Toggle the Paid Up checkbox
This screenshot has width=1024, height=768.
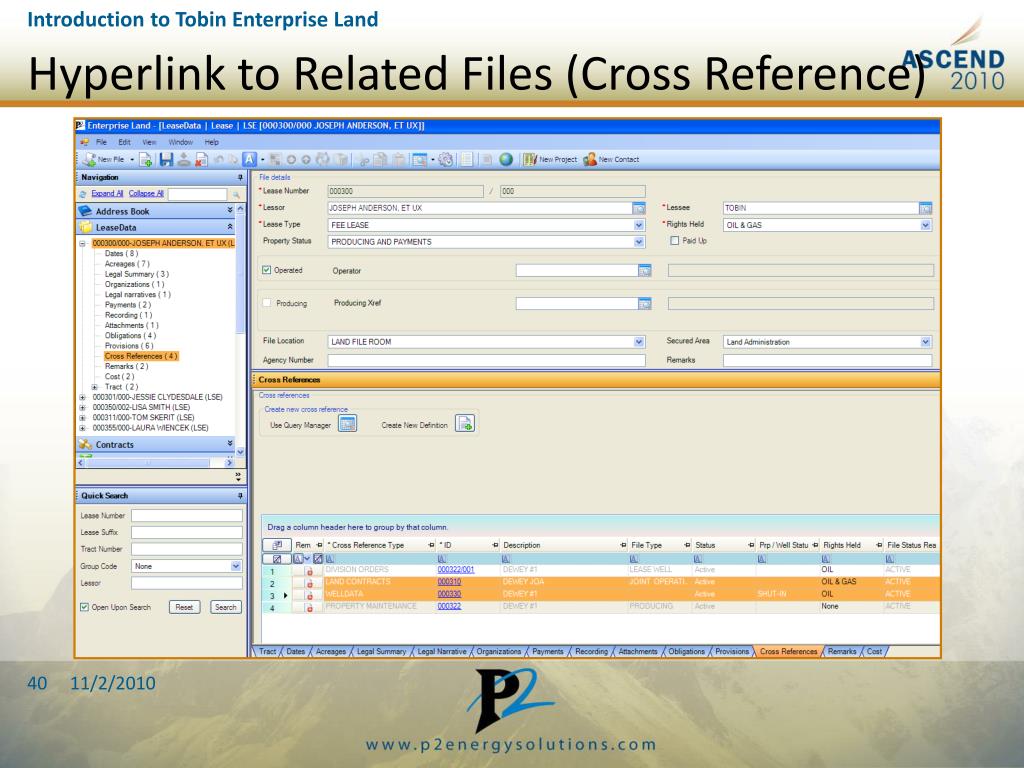click(675, 241)
